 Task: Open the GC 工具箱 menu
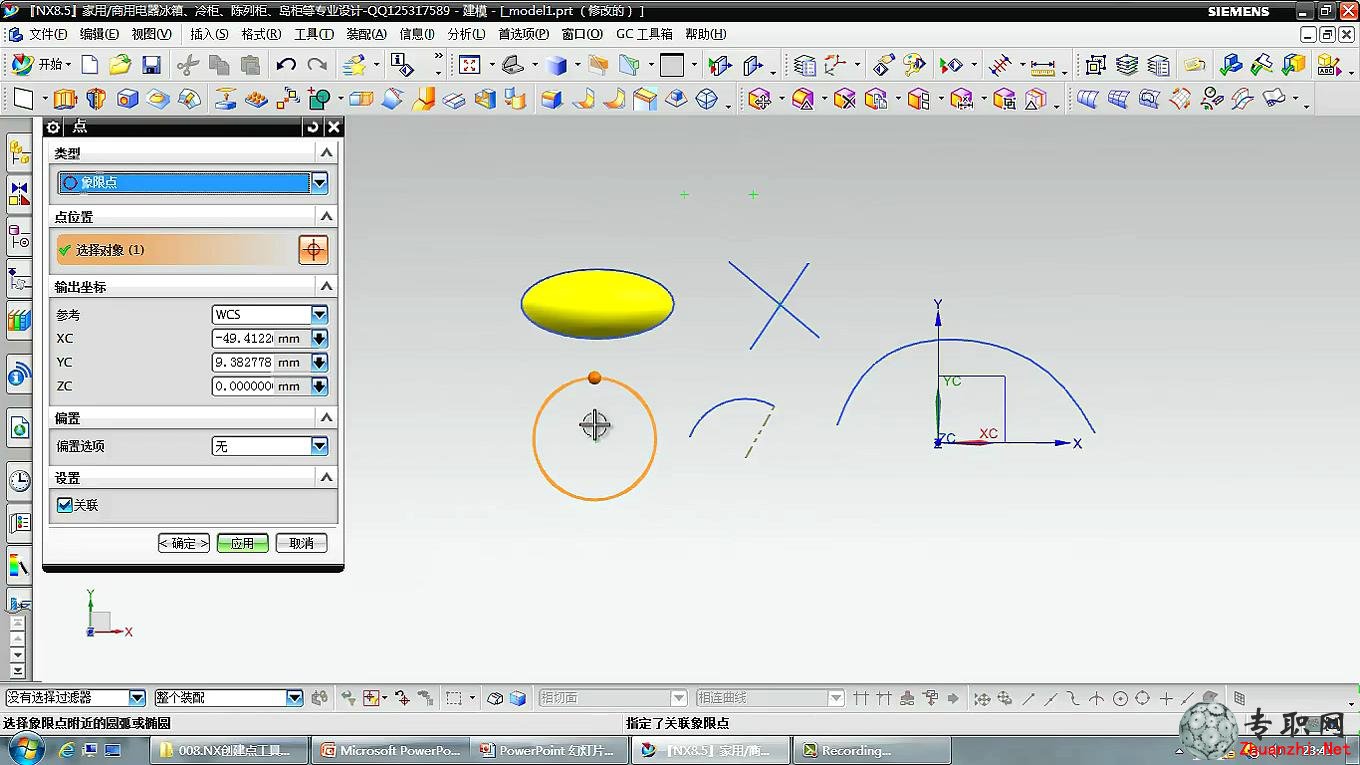(x=644, y=34)
